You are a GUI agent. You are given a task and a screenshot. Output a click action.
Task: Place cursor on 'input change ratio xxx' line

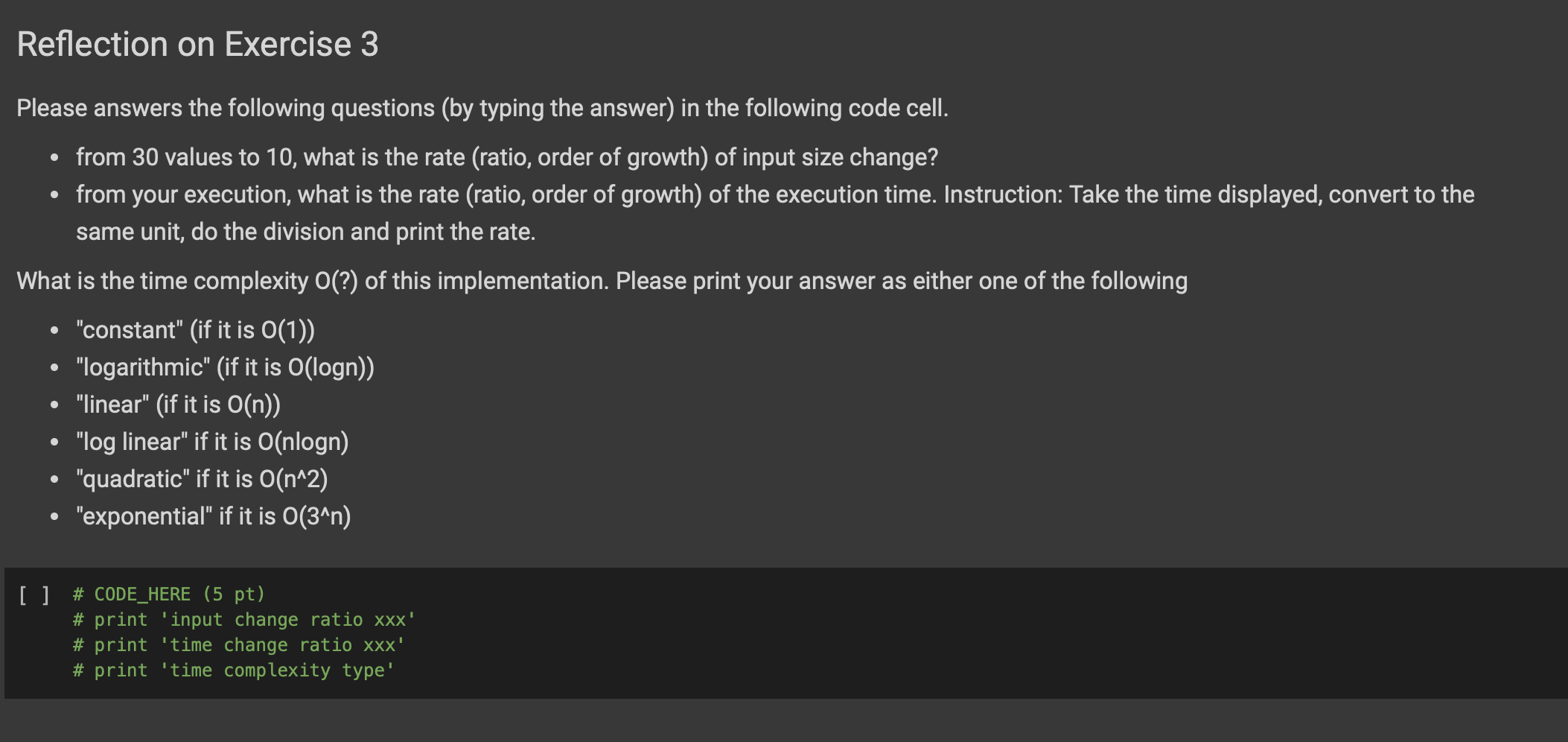coord(244,620)
